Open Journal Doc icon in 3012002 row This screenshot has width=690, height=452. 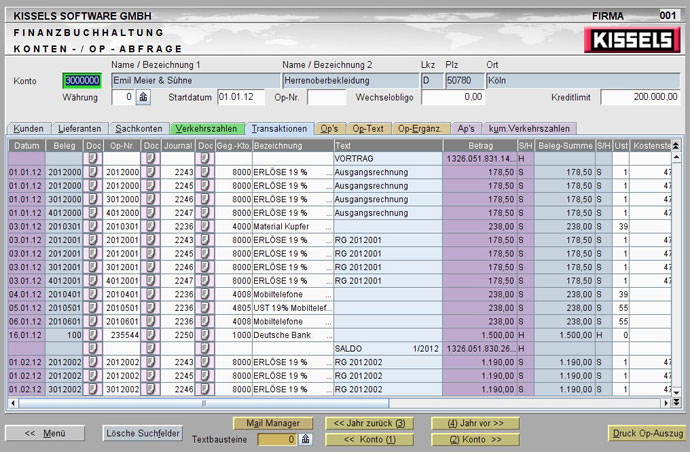[x=205, y=390]
